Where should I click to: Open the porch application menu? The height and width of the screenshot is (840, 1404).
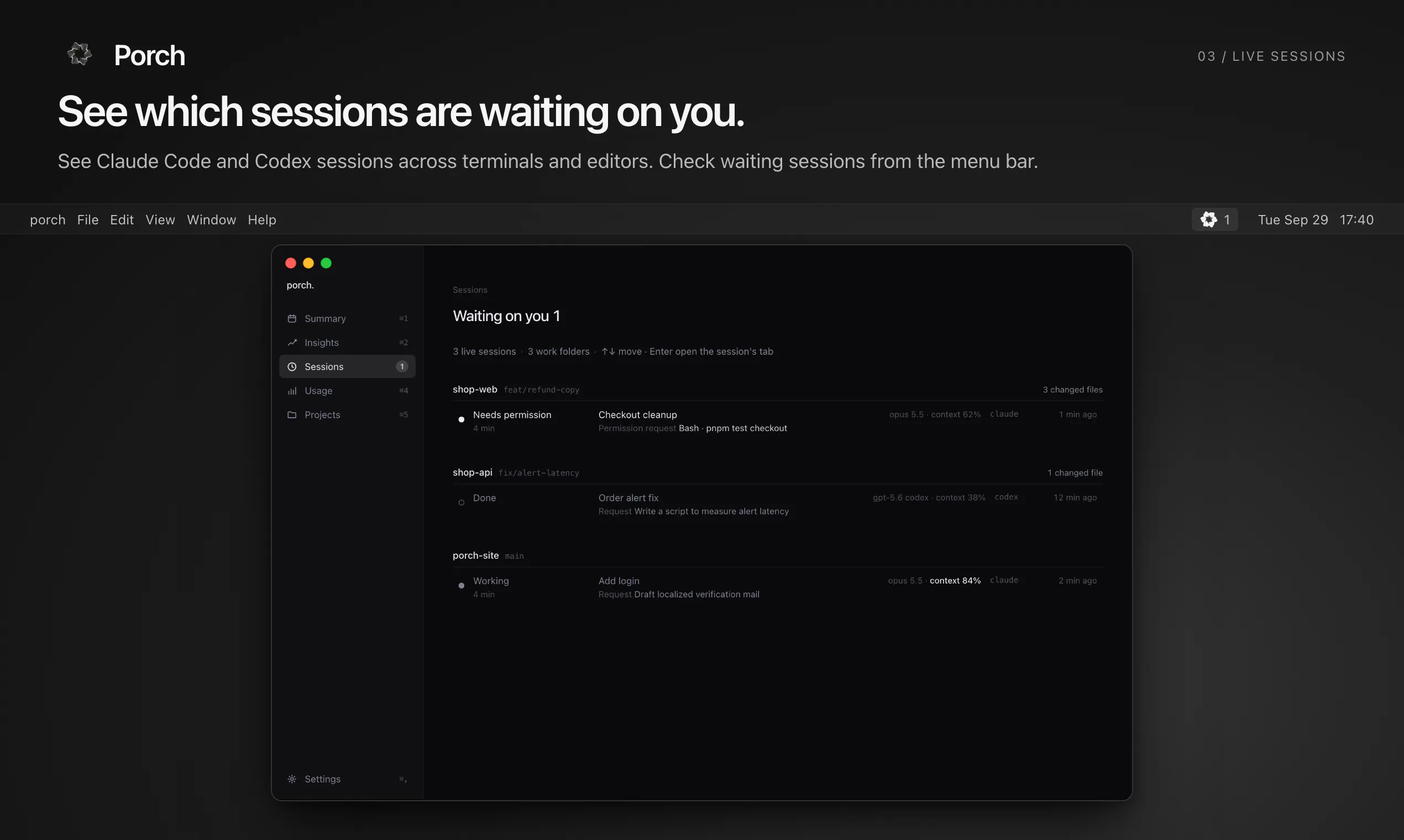click(x=48, y=219)
